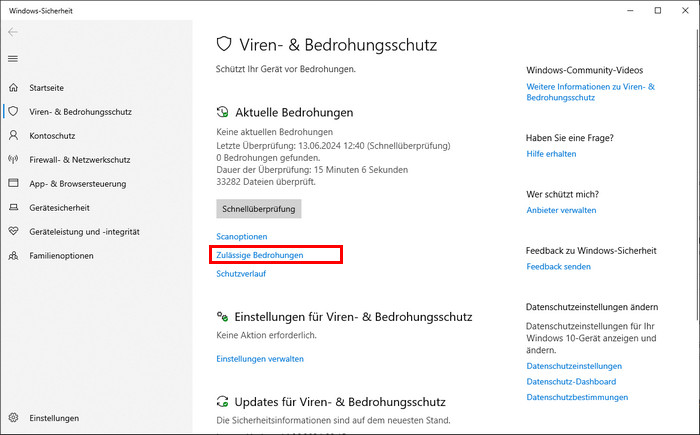Click the heart icon for Geräteleistung und -integrität

click(13, 231)
